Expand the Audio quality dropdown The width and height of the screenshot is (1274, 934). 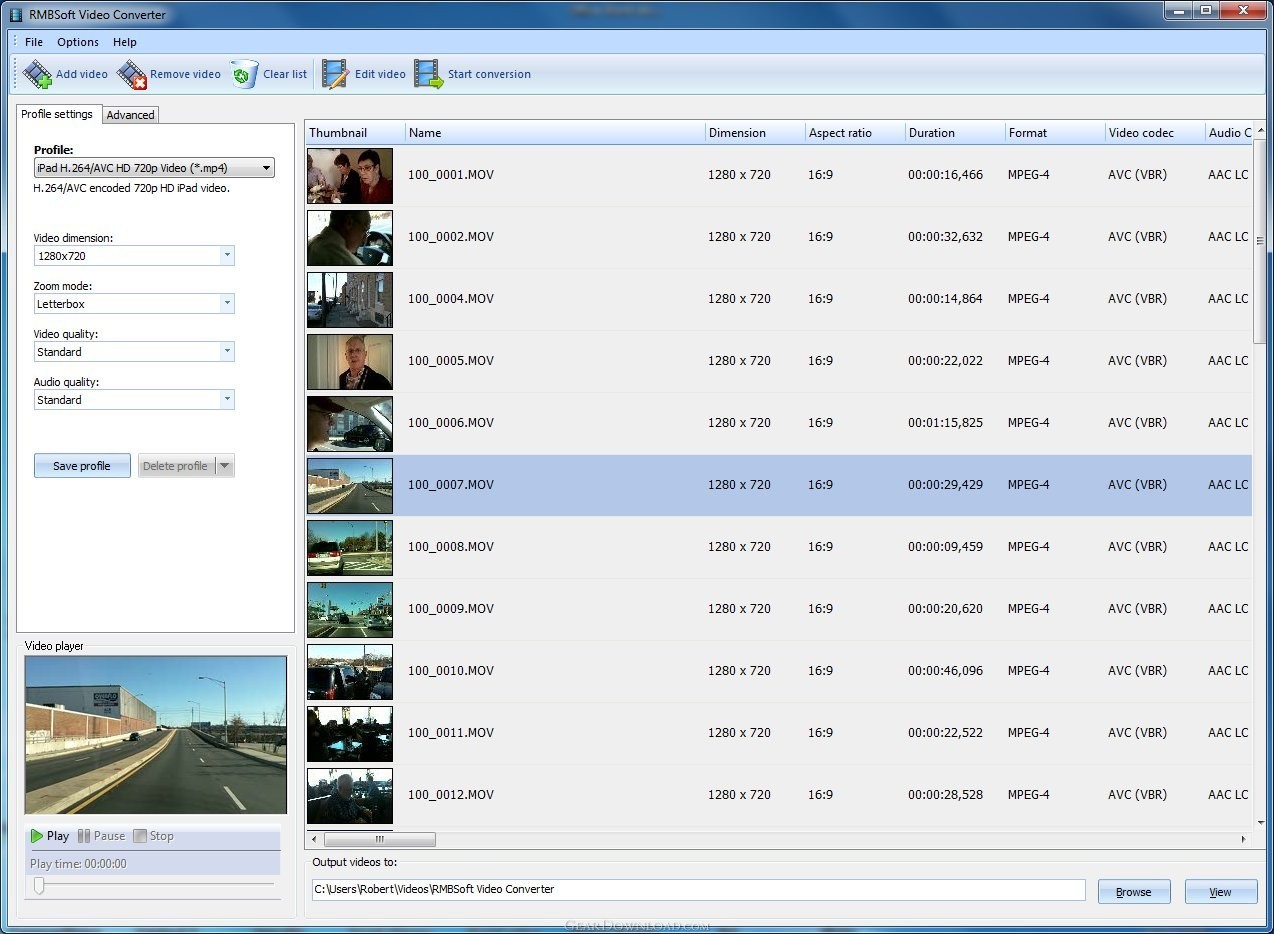click(x=227, y=400)
